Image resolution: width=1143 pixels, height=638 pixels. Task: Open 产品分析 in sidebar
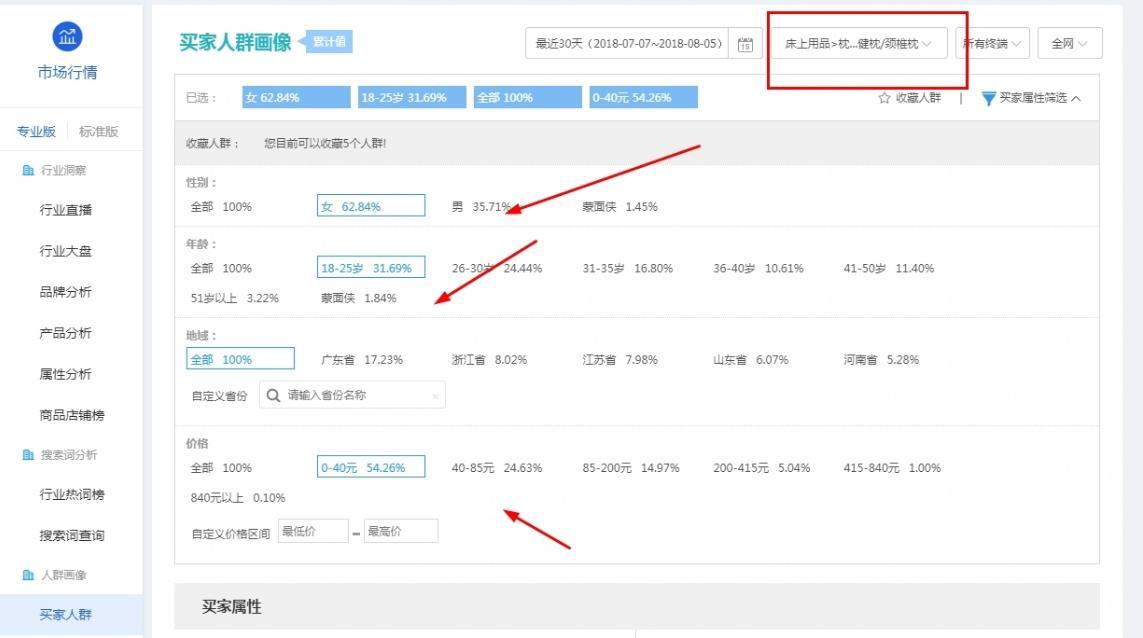(x=66, y=333)
